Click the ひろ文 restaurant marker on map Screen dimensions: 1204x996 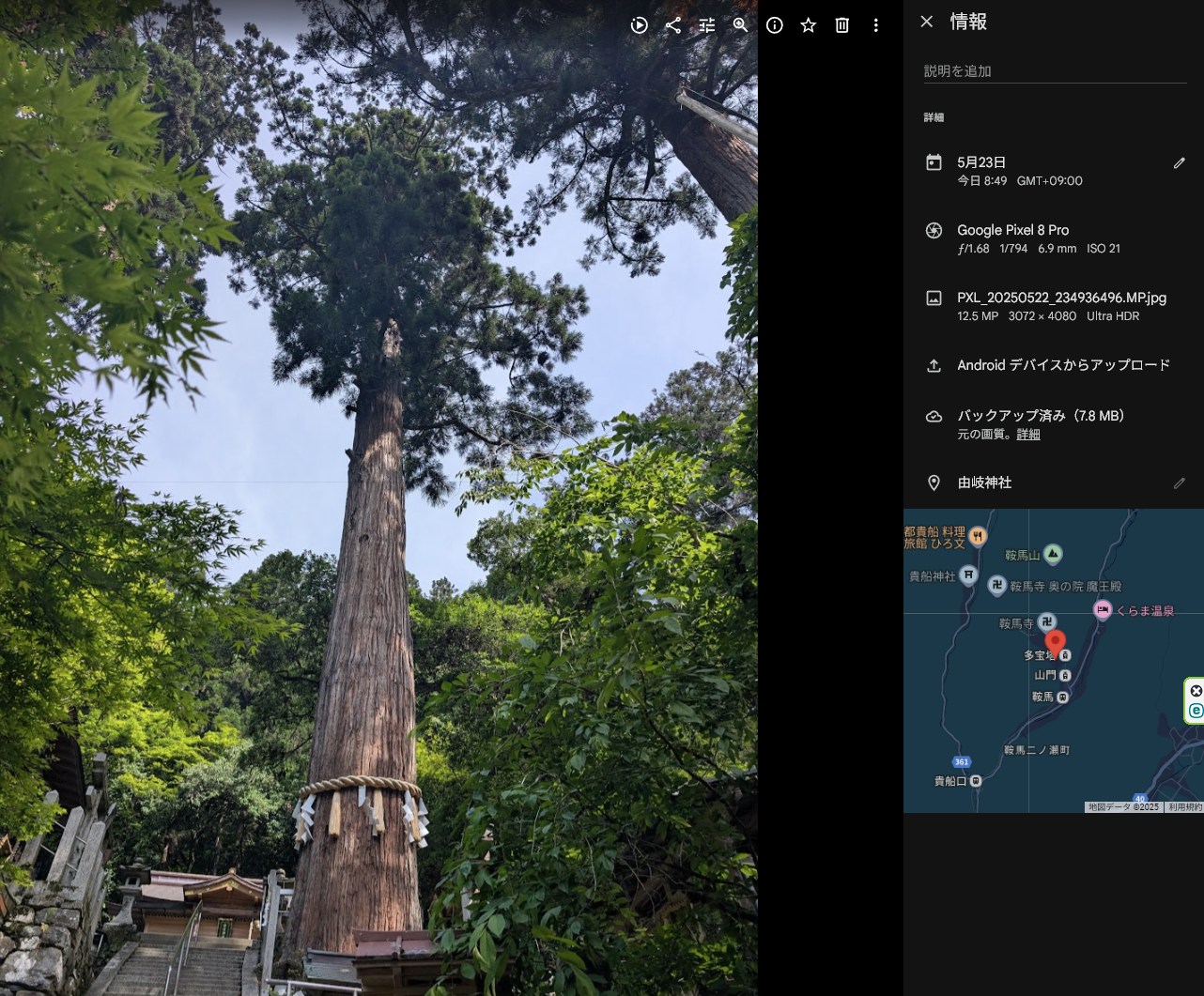[x=978, y=536]
